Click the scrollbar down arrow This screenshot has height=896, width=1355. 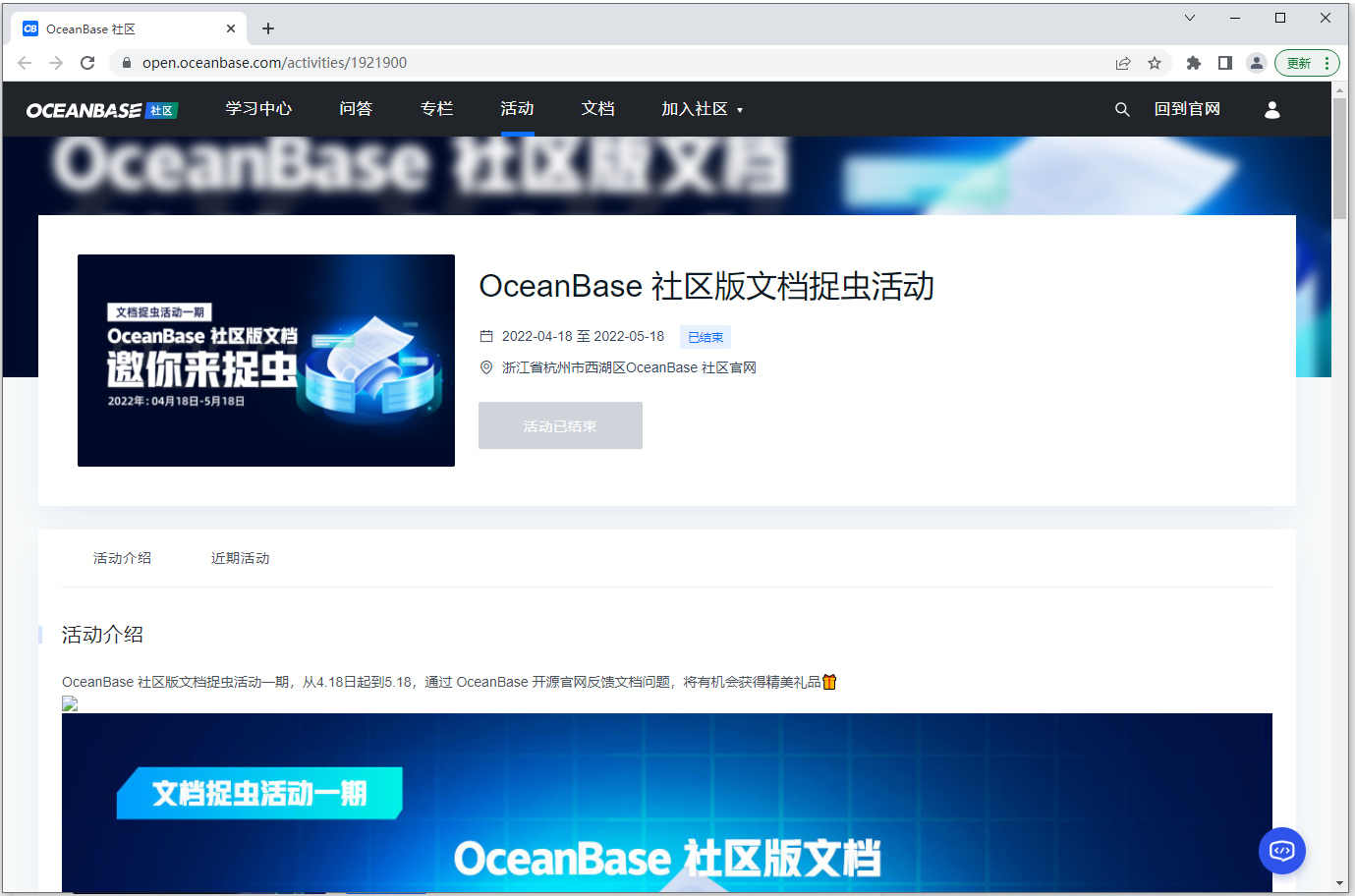1339,884
